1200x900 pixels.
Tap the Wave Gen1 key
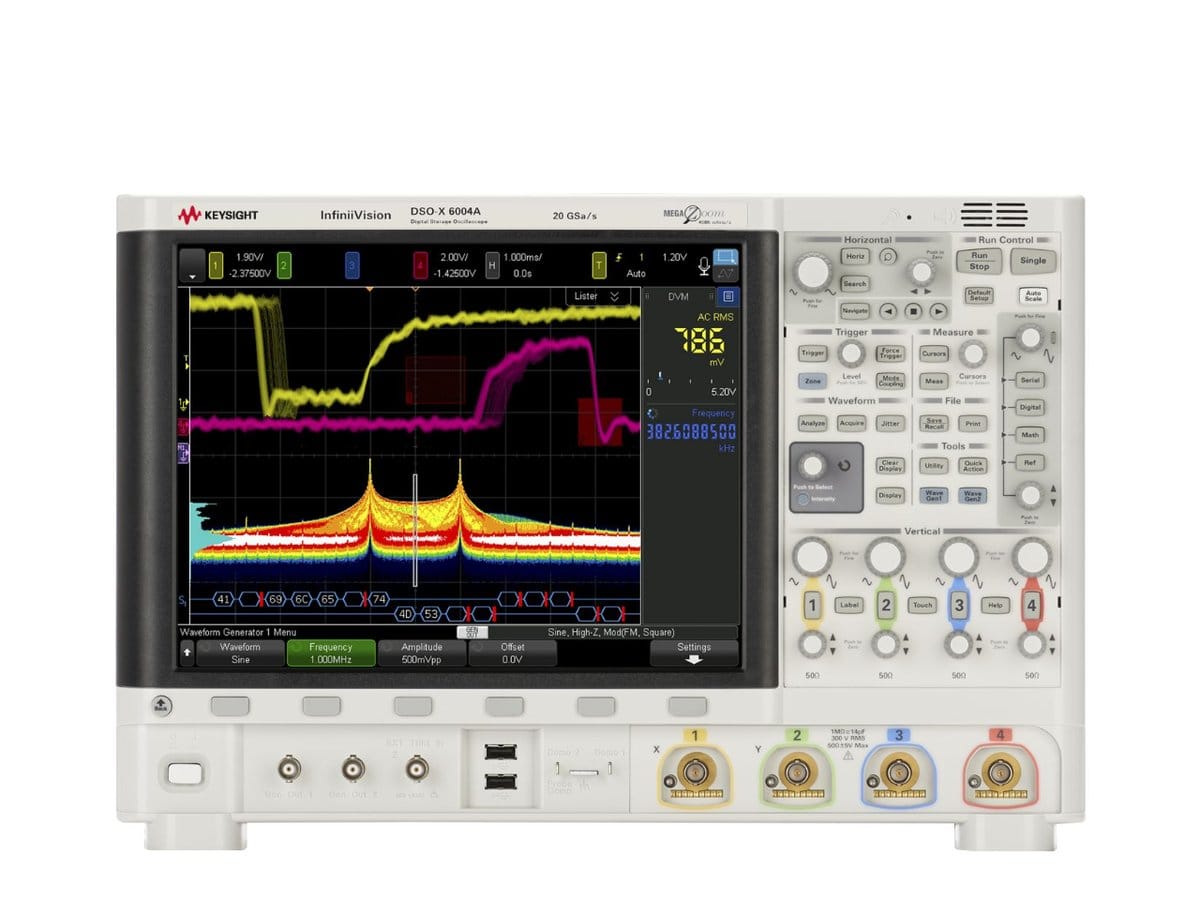pyautogui.click(x=934, y=495)
